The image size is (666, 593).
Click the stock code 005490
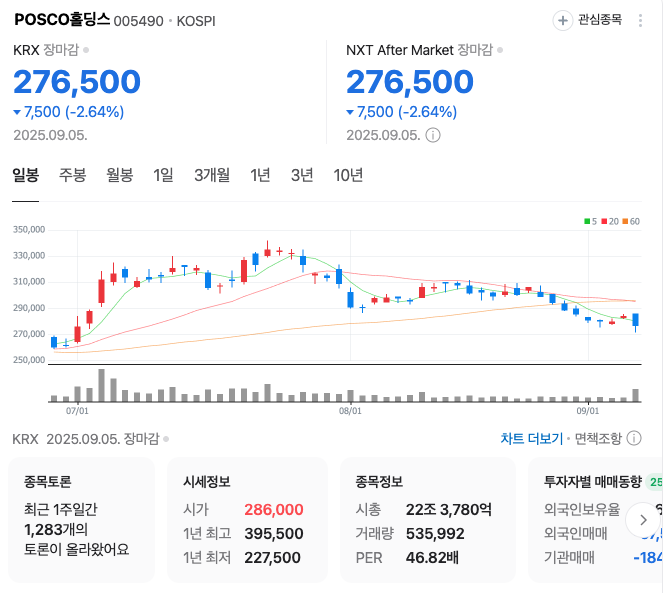pyautogui.click(x=138, y=21)
